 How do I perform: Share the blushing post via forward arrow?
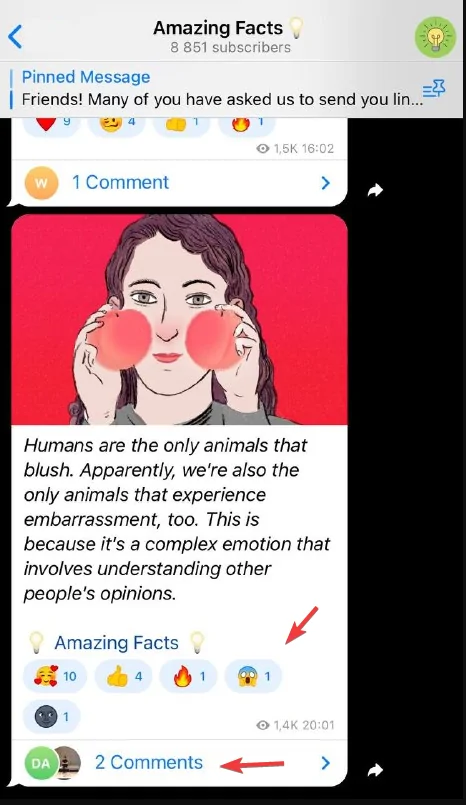point(376,770)
